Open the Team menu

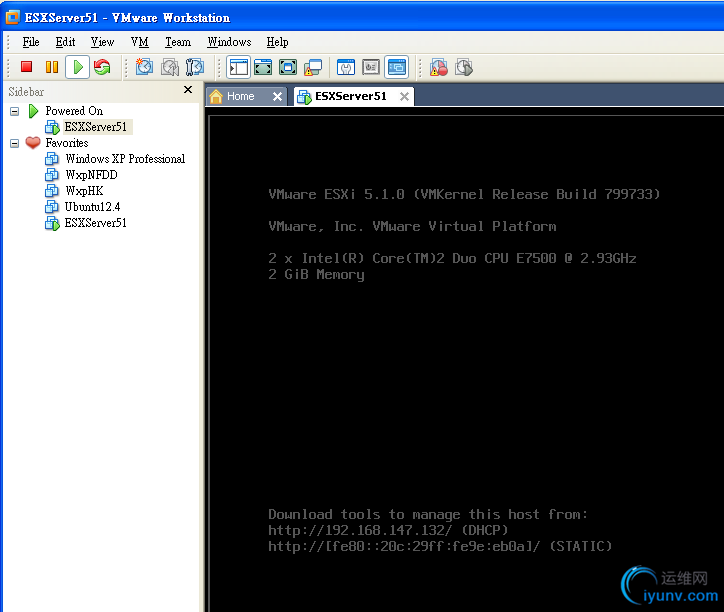(178, 42)
